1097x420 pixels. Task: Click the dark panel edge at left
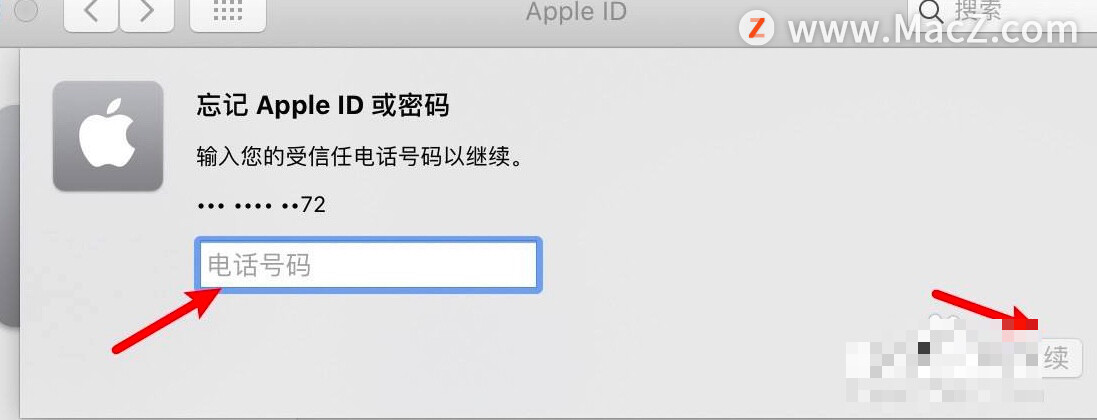(8, 216)
